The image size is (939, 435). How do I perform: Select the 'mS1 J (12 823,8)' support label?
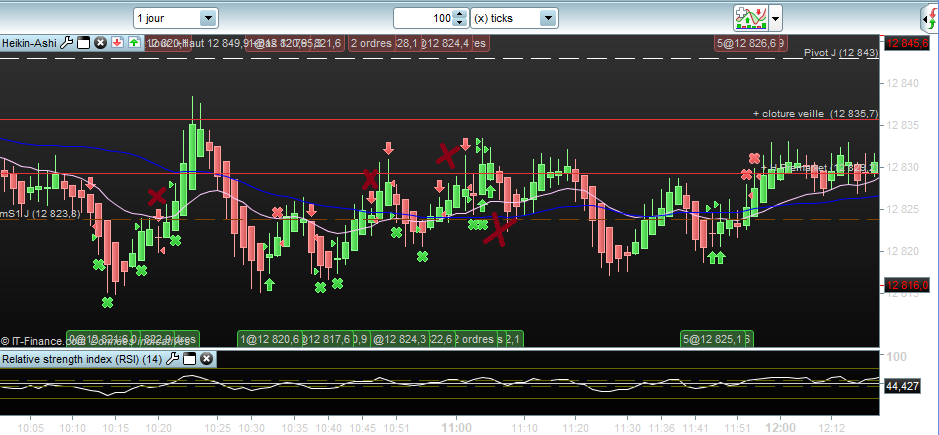(40, 213)
